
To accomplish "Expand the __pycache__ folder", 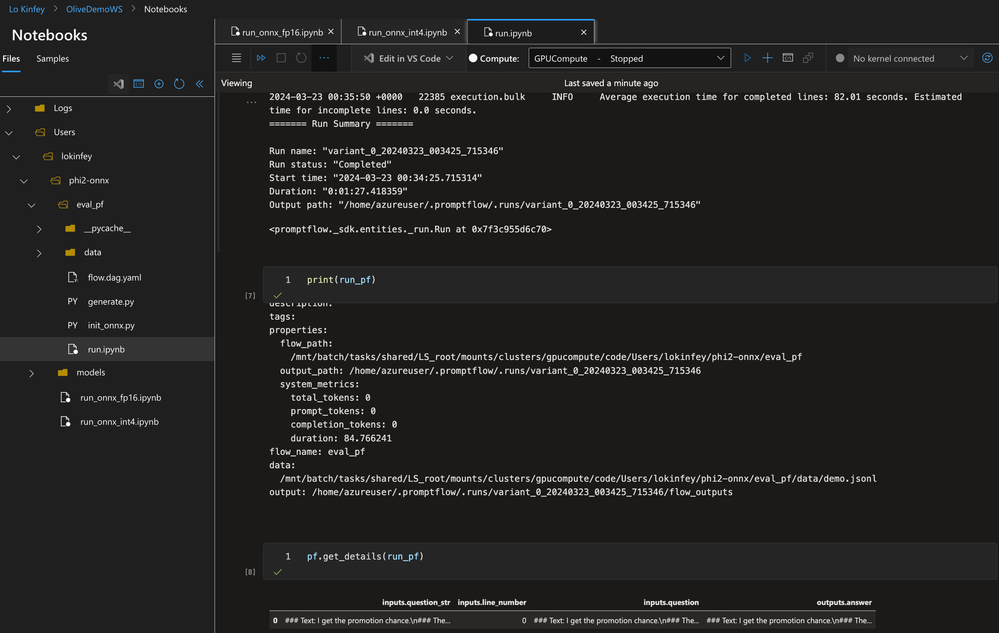I will coord(40,229).
